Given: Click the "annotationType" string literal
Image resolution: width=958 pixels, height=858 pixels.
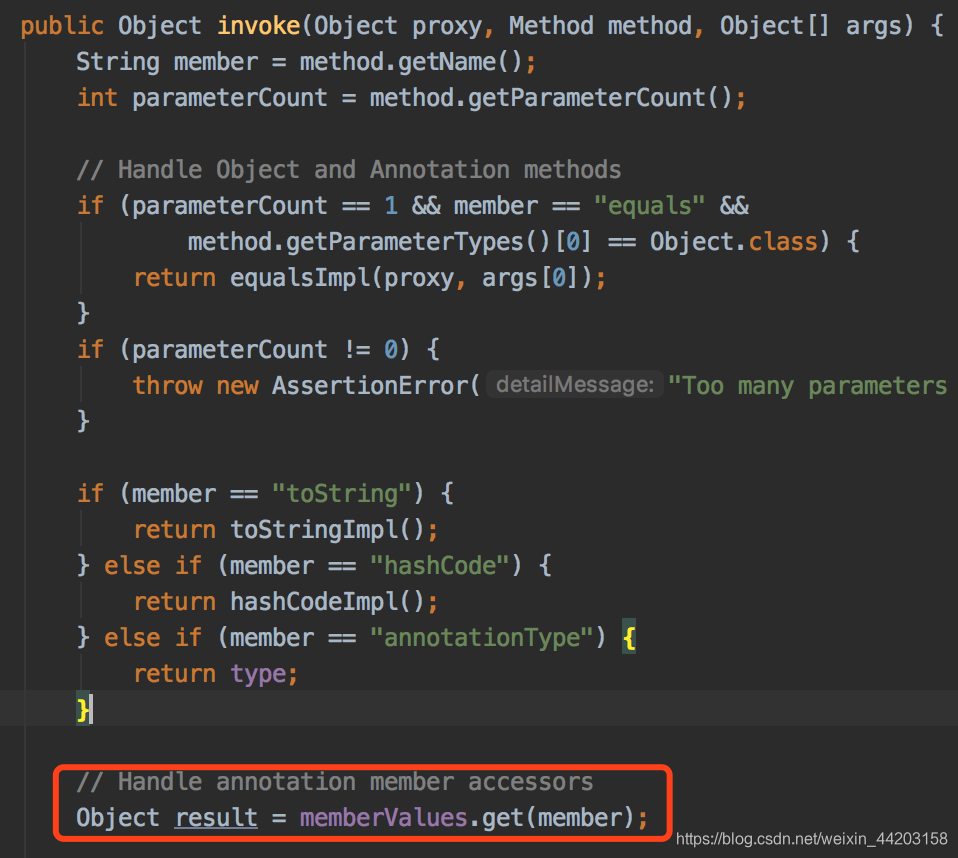Looking at the screenshot, I should (x=481, y=638).
